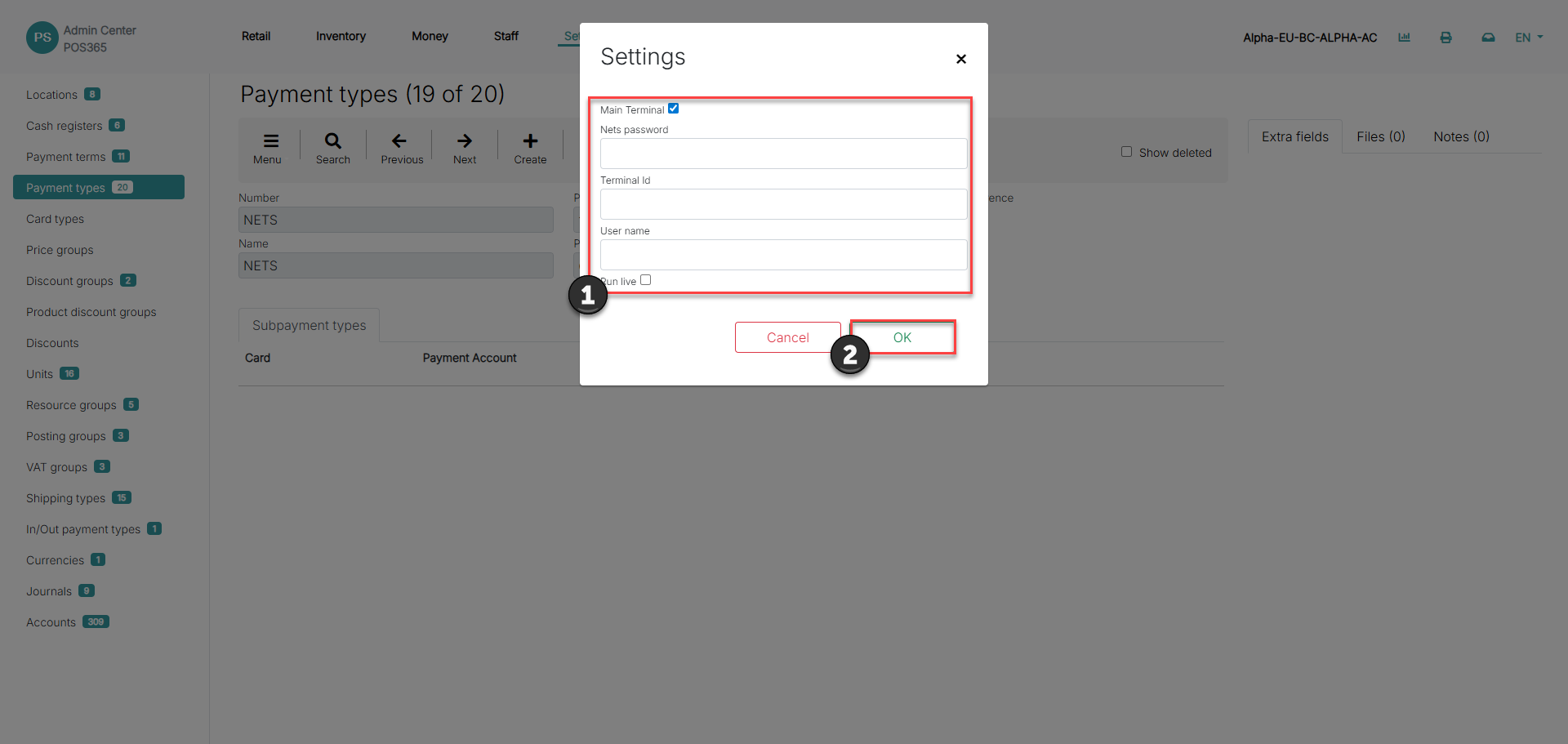Open the Money menu
The width and height of the screenshot is (1568, 744).
[x=430, y=36]
